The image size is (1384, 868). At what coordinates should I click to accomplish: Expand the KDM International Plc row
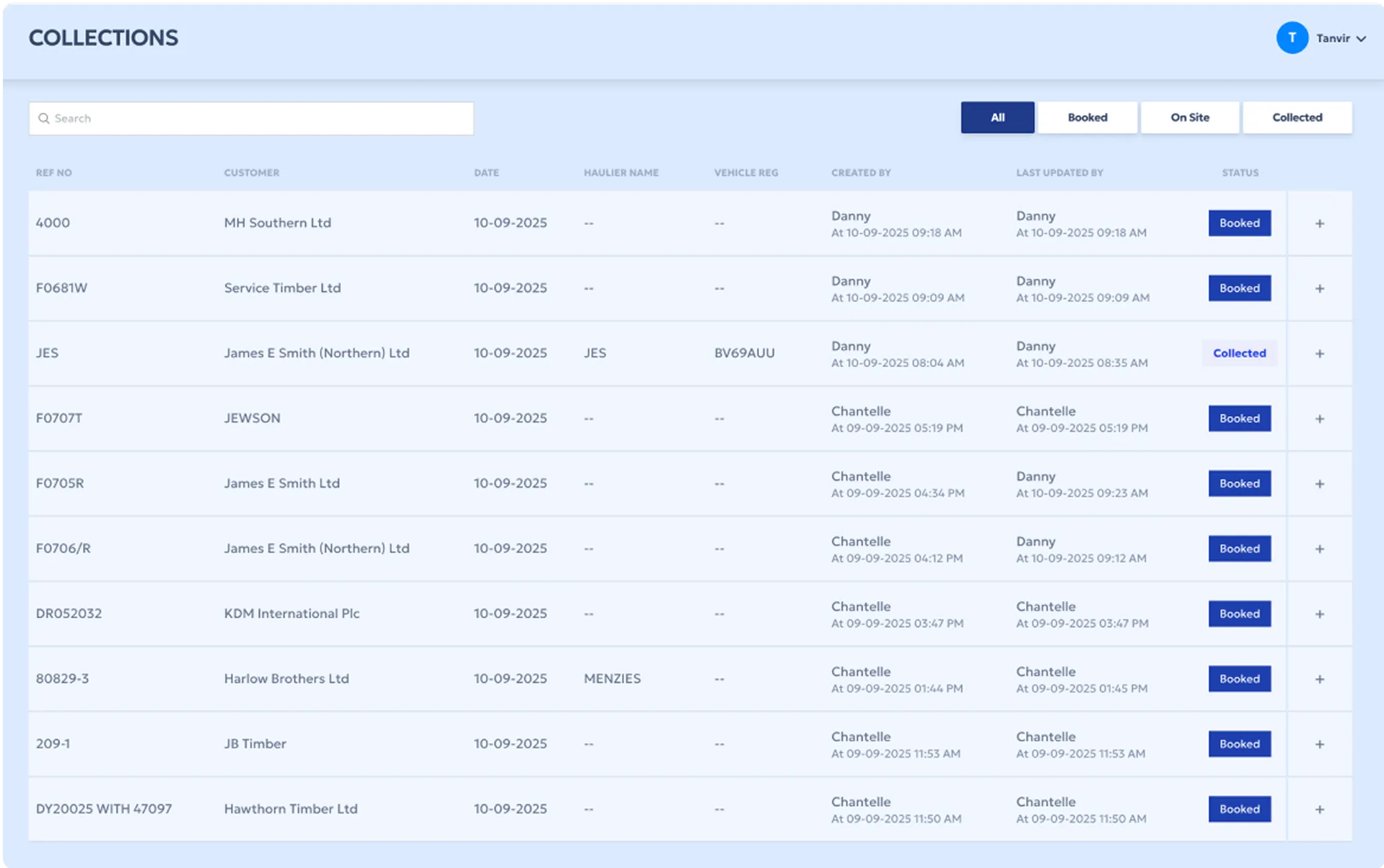point(1319,614)
